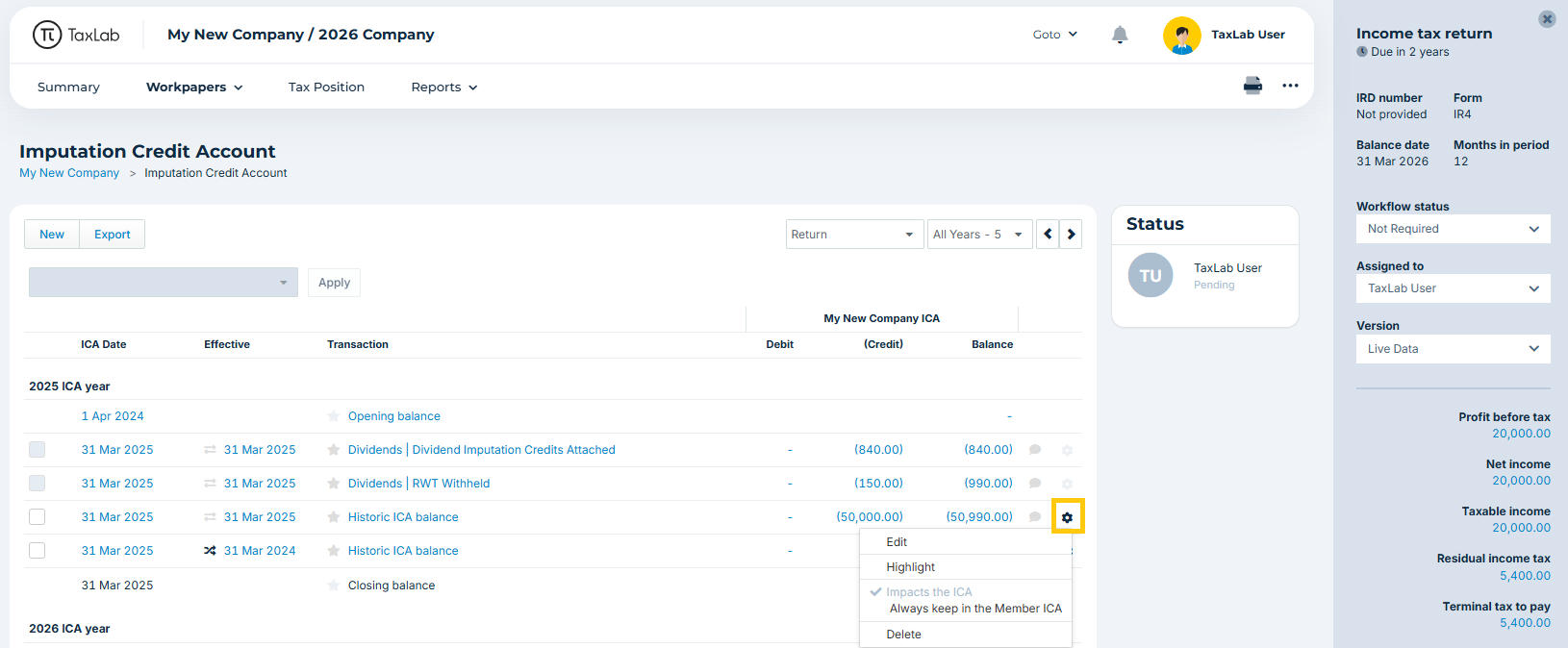The image size is (1568, 648).
Task: Click the Closing balance row text
Action: 392,586
